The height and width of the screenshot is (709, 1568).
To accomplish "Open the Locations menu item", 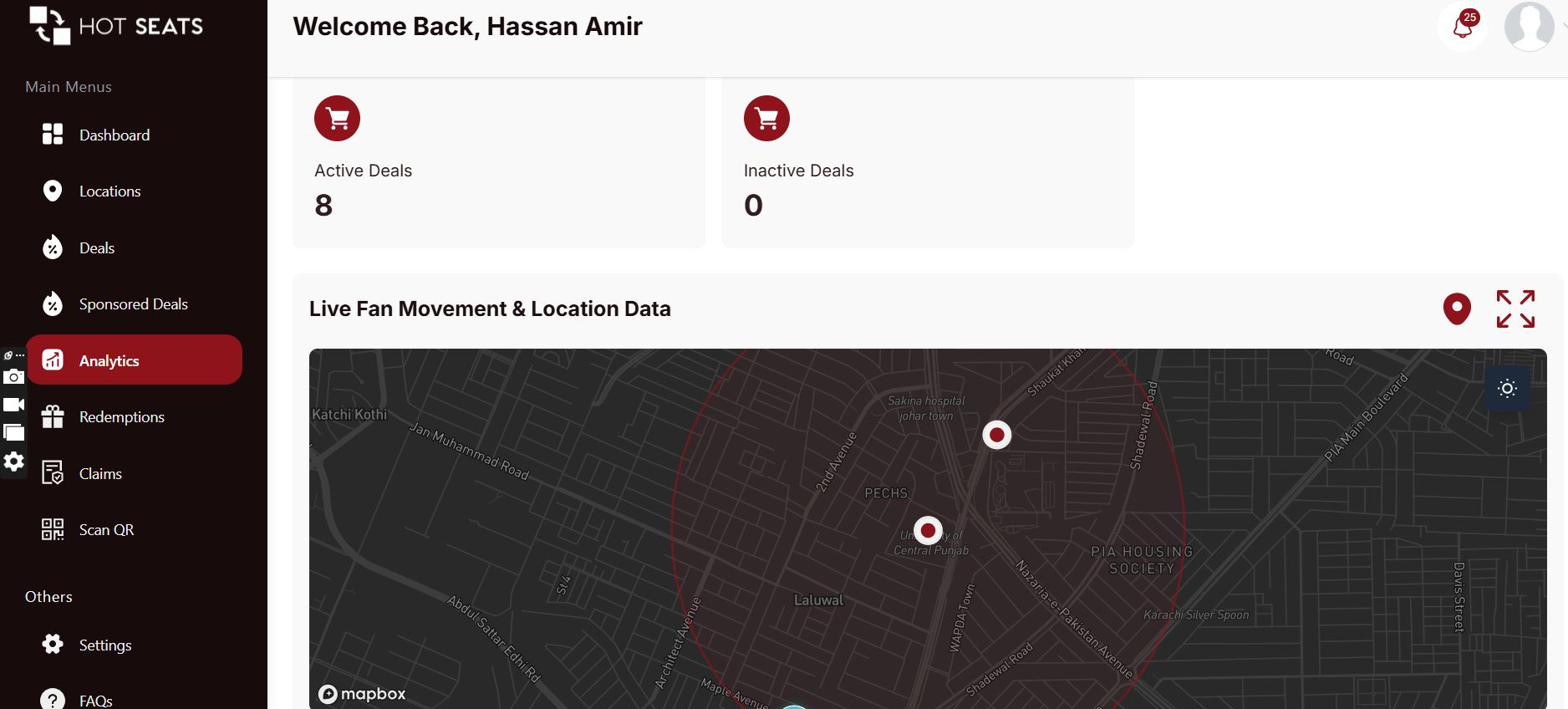I will (x=109, y=191).
